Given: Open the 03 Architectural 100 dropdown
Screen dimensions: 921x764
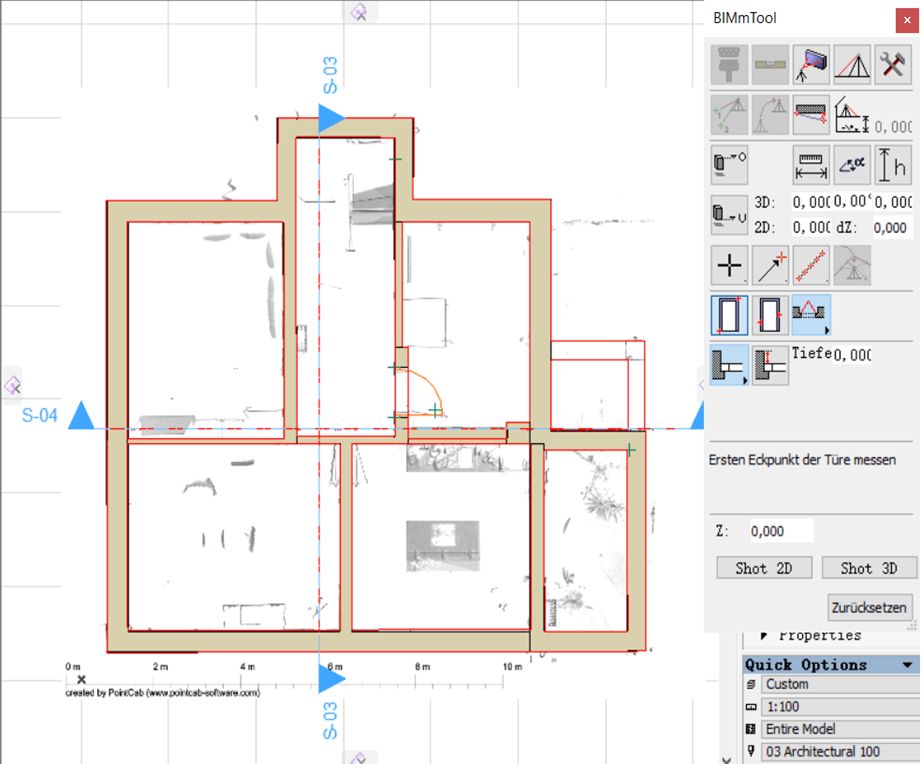Looking at the screenshot, I should [x=839, y=751].
